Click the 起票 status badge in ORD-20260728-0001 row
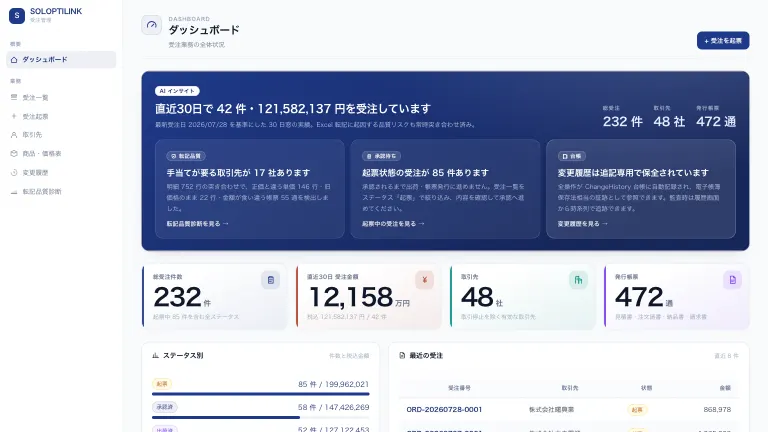The image size is (768, 432). [637, 410]
